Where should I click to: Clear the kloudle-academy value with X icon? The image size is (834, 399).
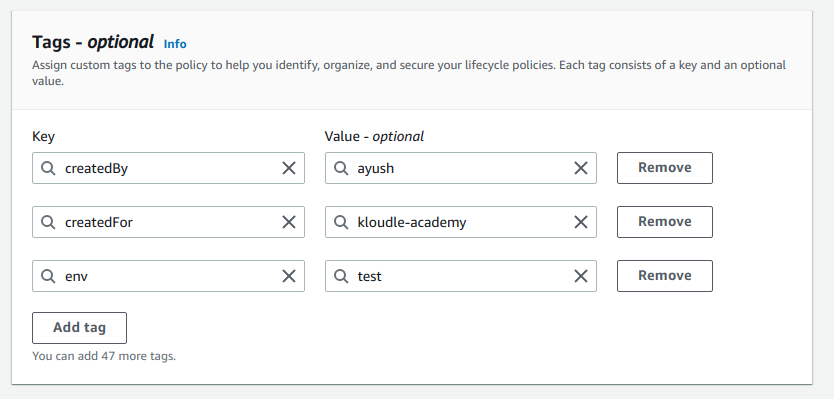(581, 222)
